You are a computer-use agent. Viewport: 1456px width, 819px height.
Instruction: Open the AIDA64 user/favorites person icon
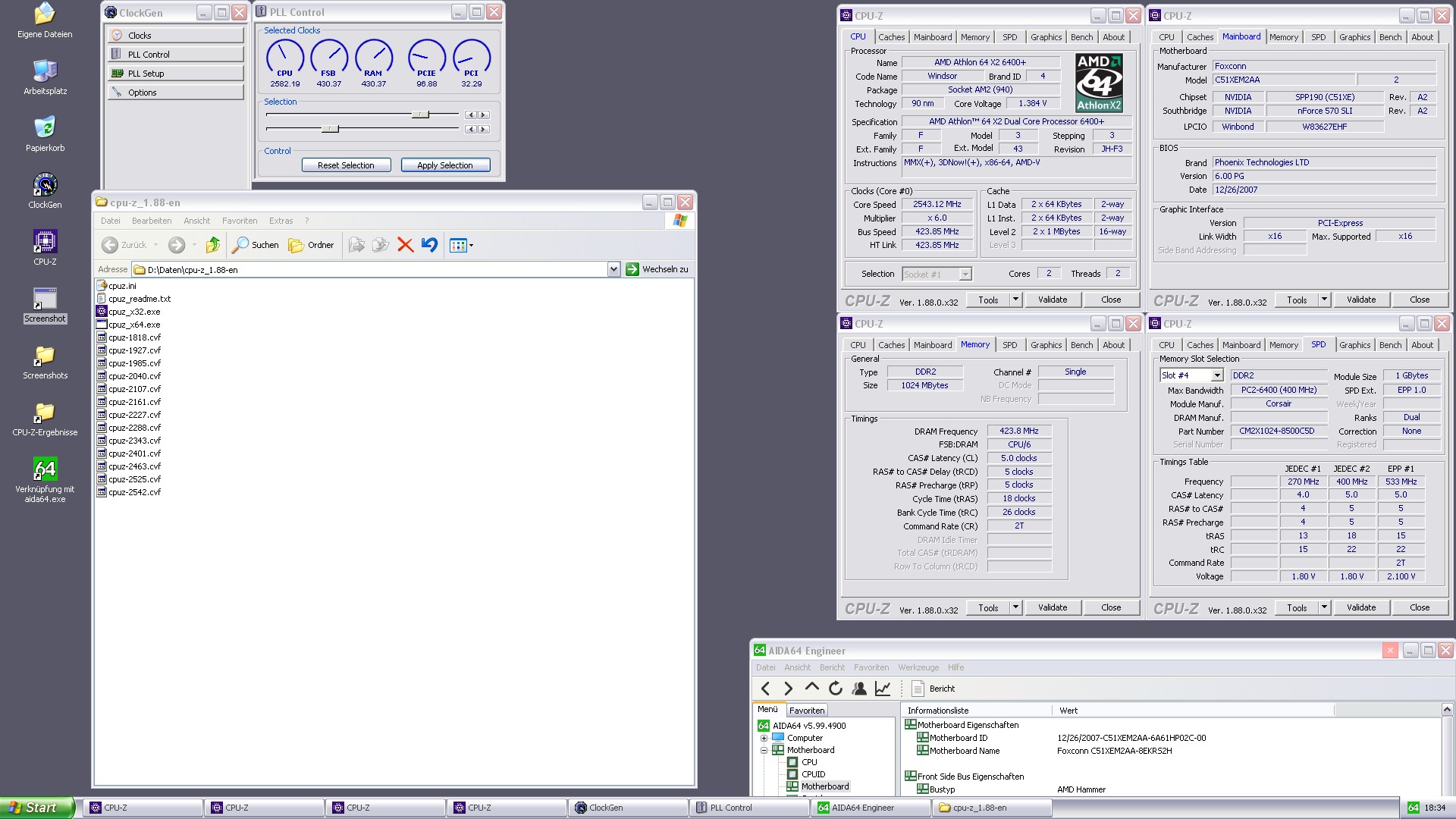coord(859,689)
